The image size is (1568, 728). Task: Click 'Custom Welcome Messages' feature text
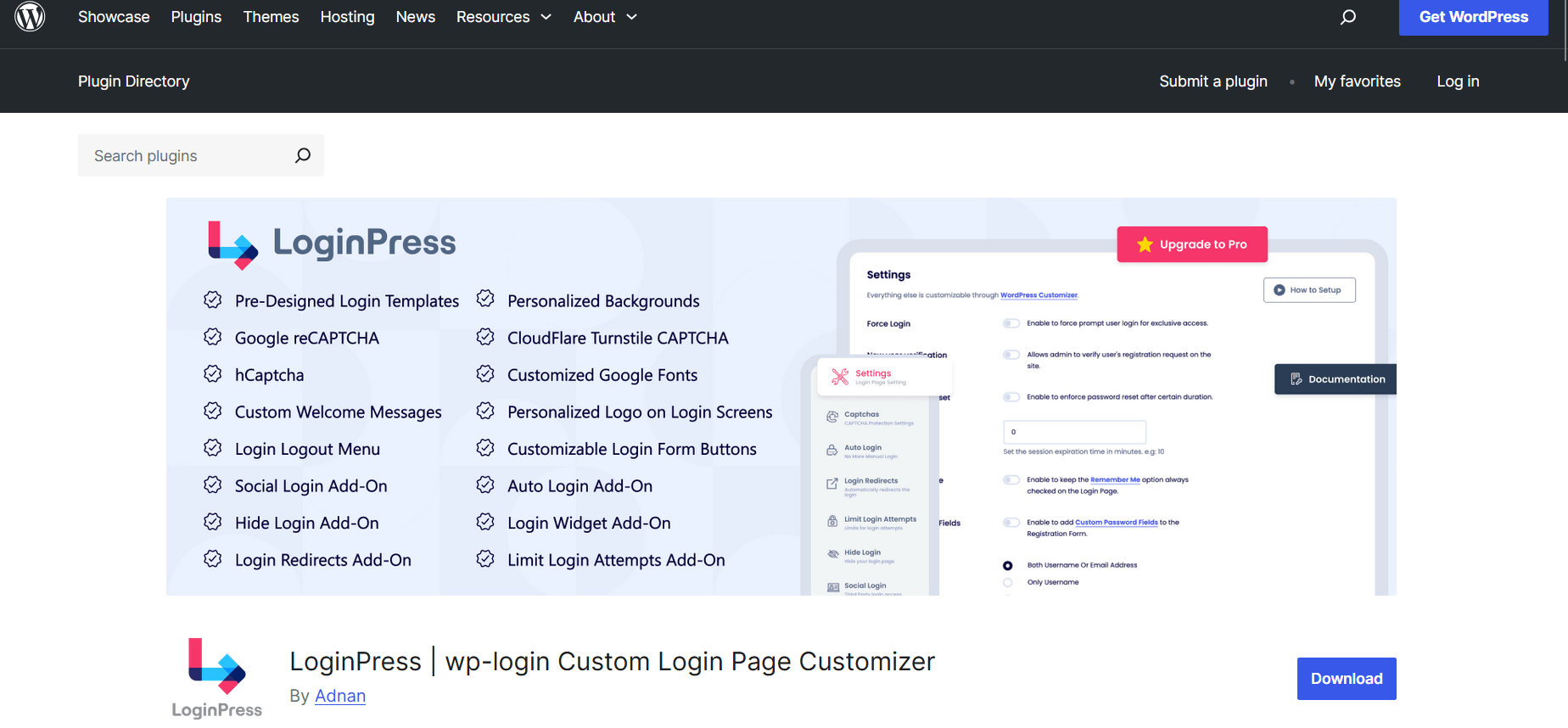[x=339, y=412]
